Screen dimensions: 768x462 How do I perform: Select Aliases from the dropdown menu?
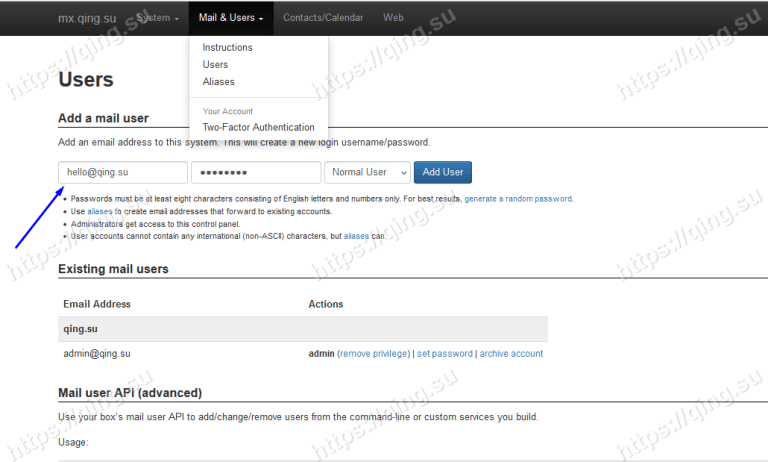pyautogui.click(x=218, y=82)
